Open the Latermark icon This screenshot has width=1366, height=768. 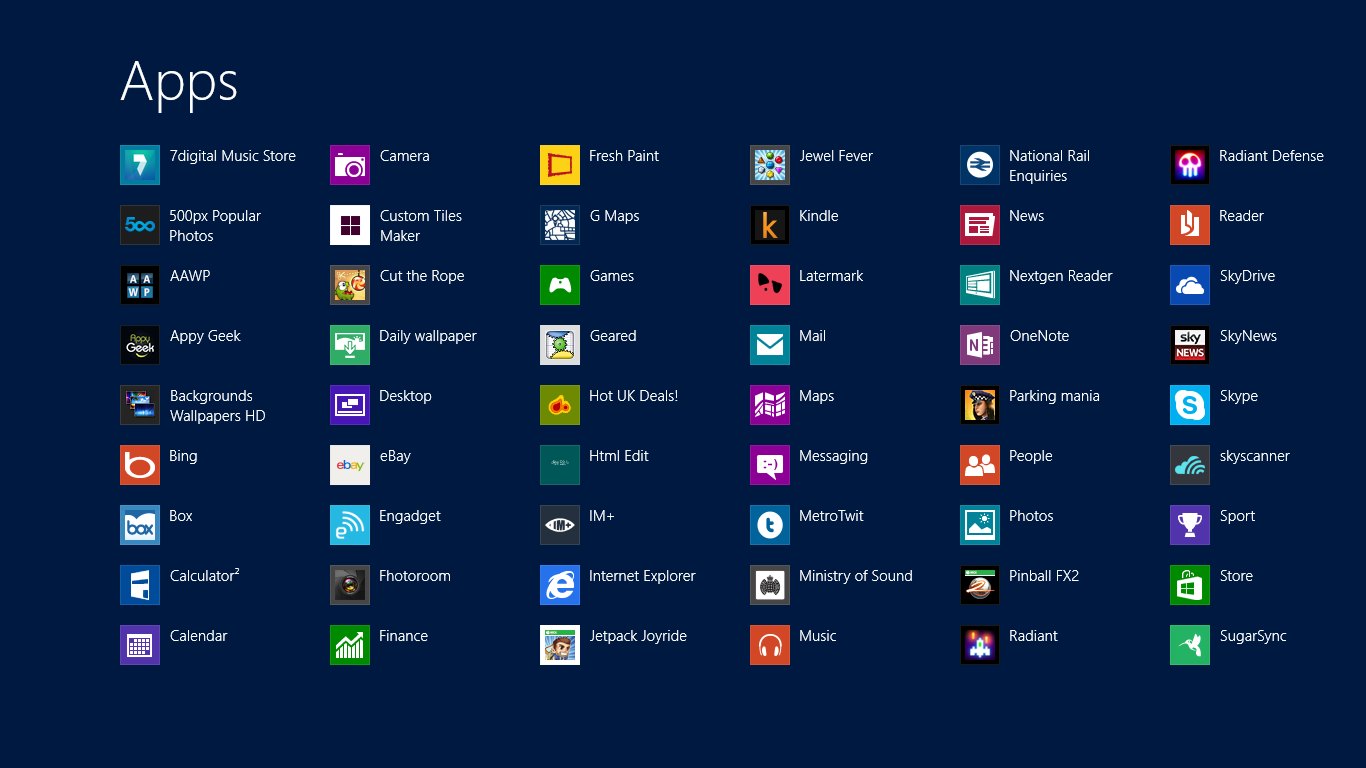770,285
